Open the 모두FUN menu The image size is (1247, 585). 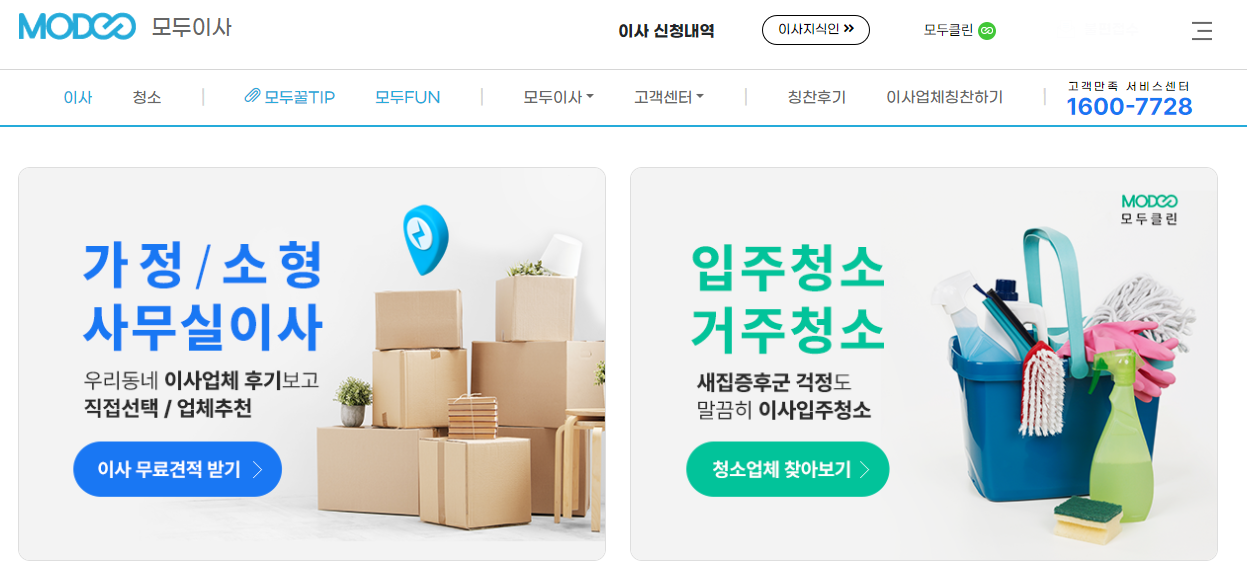408,97
